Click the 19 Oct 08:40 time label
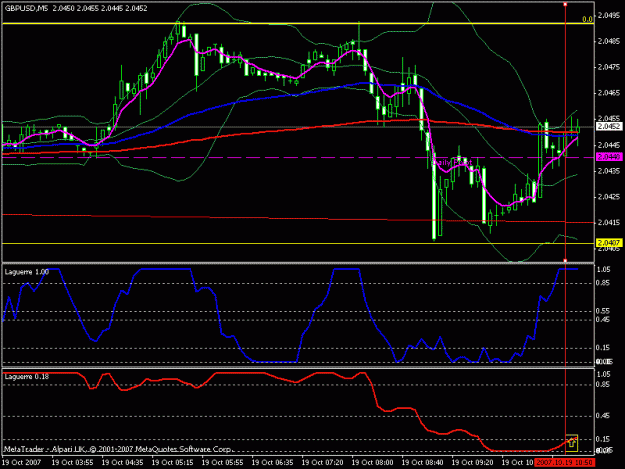 (422, 463)
